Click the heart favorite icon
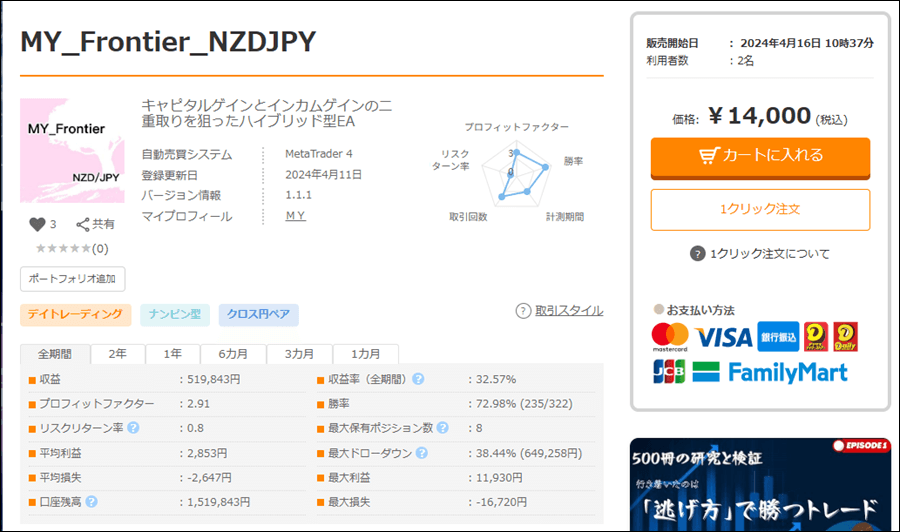 click(x=37, y=224)
